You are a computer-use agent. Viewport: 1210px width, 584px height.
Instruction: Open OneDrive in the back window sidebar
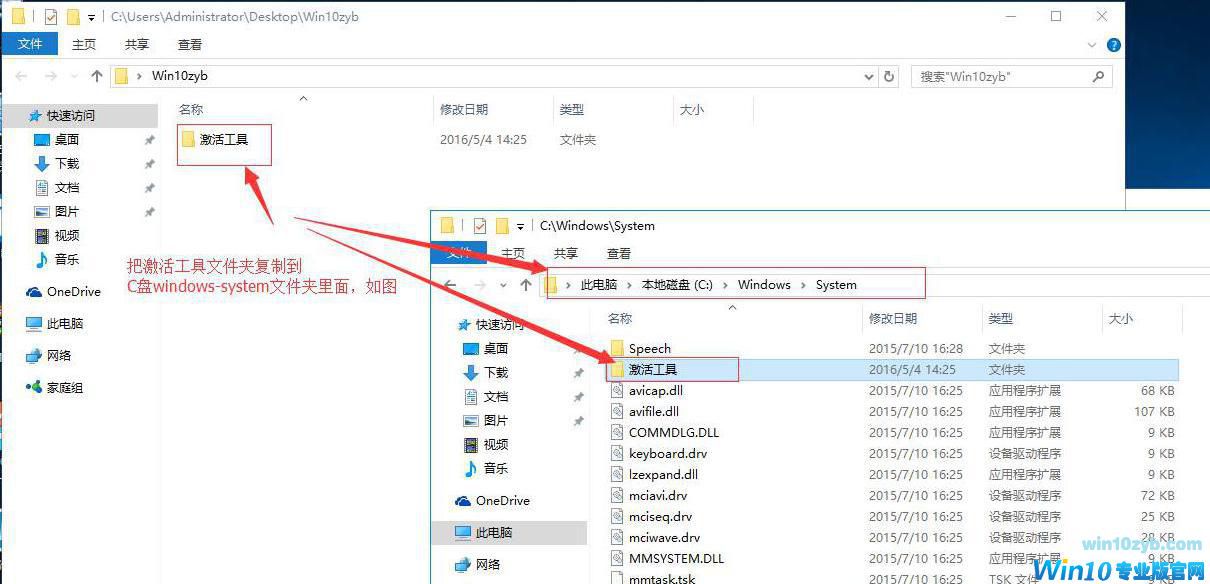(x=73, y=292)
